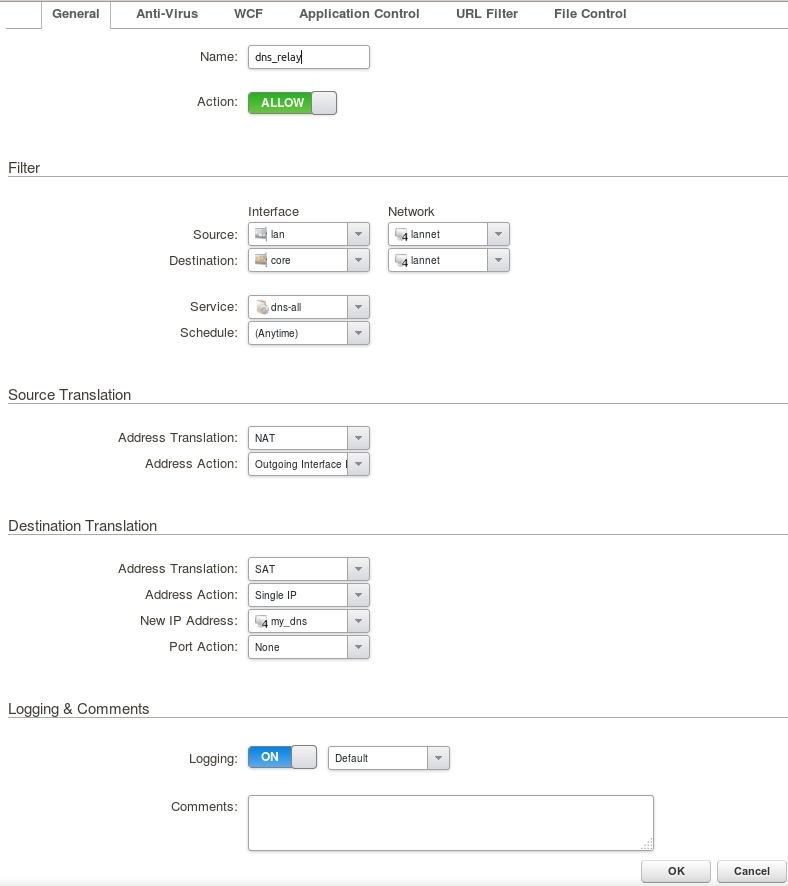
Task: Click the lannet icon in Source Network
Action: tap(402, 234)
